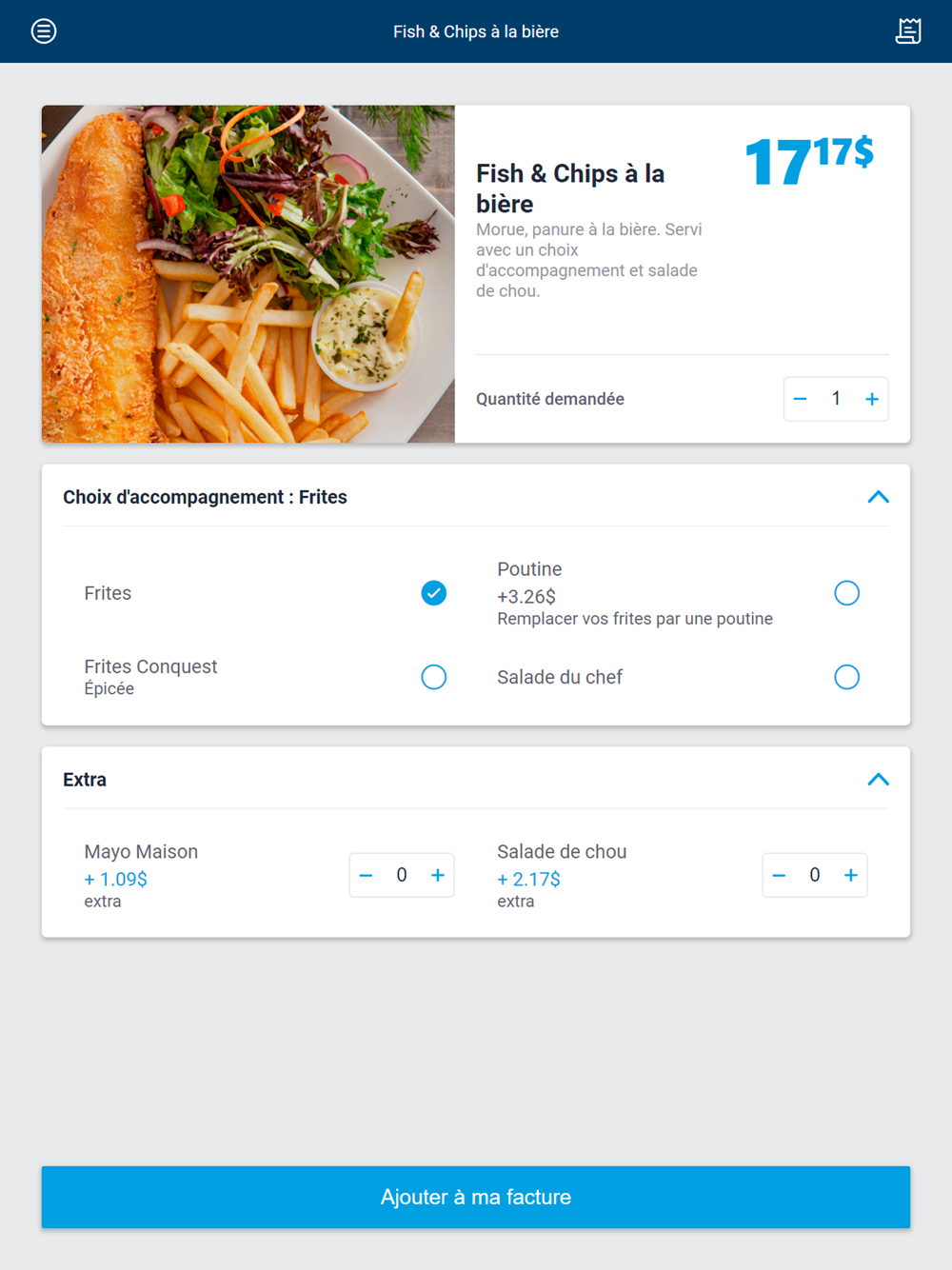Image resolution: width=952 pixels, height=1270 pixels.
Task: Remove one Salade de chou extra
Action: 780,875
